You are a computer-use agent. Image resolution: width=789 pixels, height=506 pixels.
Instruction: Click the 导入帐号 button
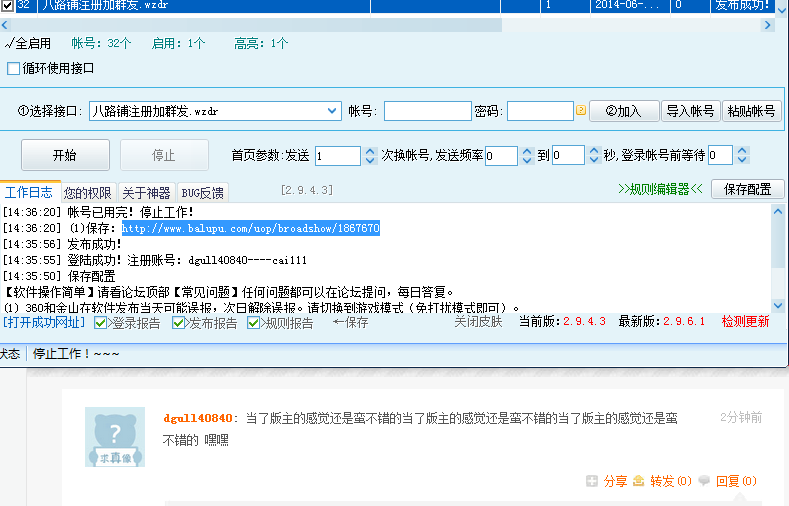pyautogui.click(x=690, y=111)
